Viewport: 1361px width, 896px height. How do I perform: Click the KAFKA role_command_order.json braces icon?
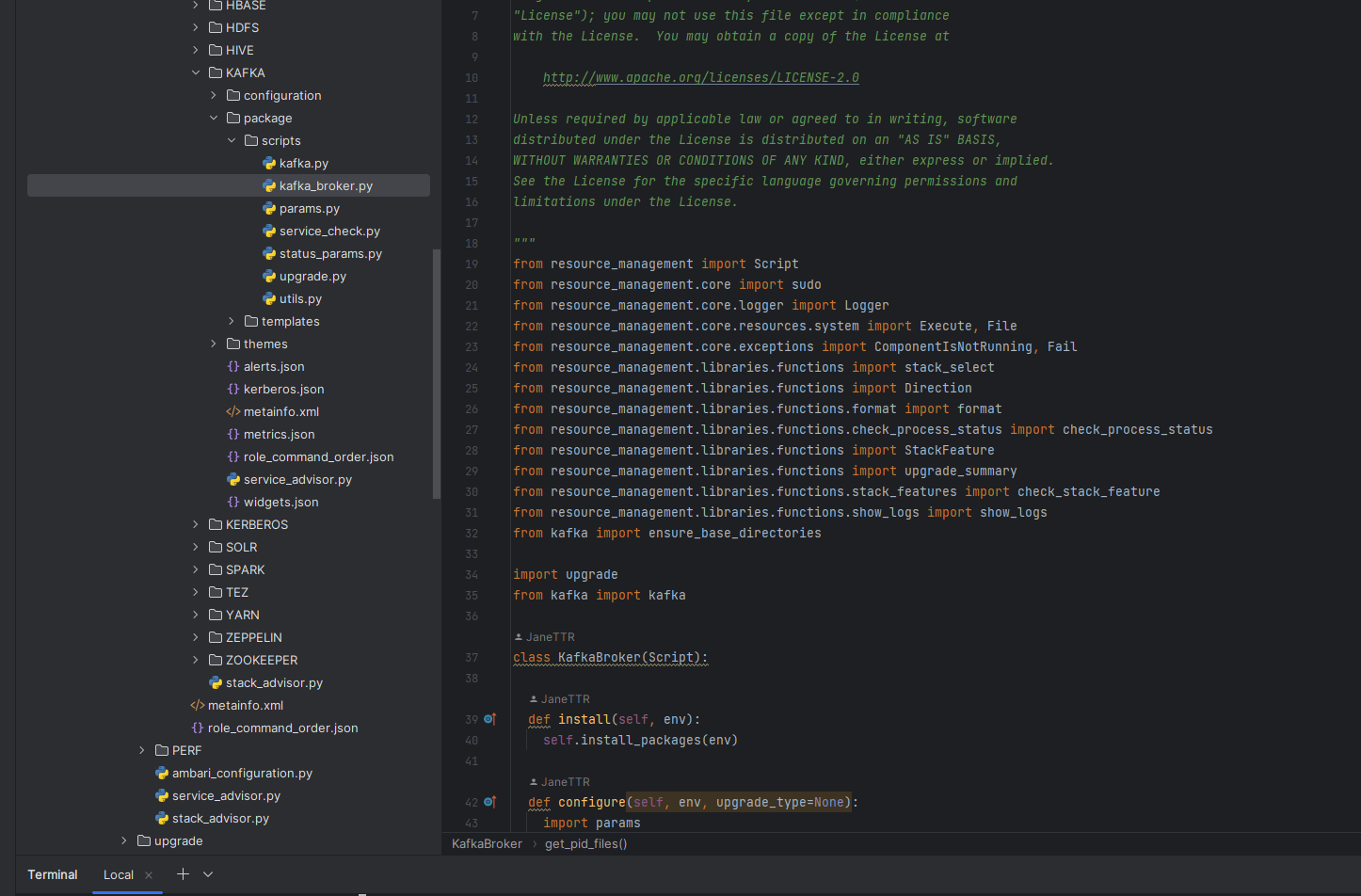(x=233, y=456)
